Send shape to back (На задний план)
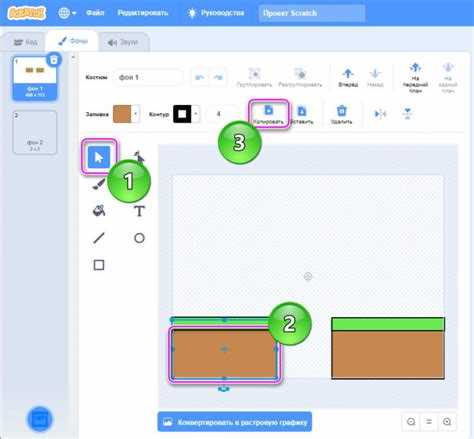The image size is (474, 439). point(448,77)
